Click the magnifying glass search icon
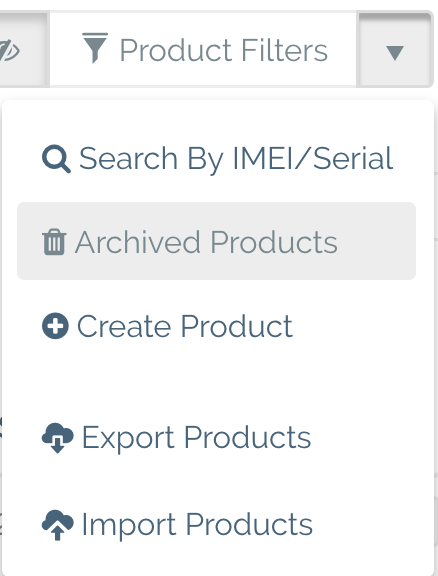The width and height of the screenshot is (438, 576). pyautogui.click(x=56, y=159)
